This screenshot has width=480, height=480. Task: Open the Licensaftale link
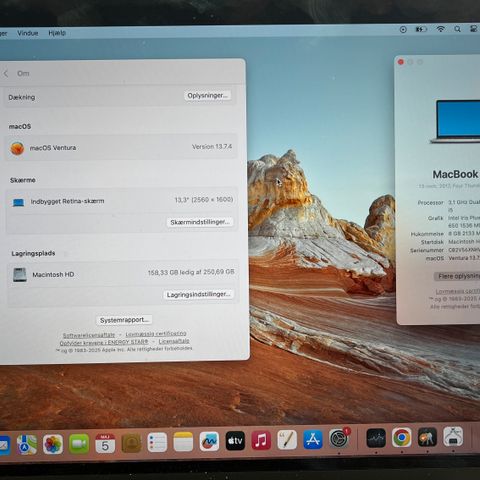[174, 341]
